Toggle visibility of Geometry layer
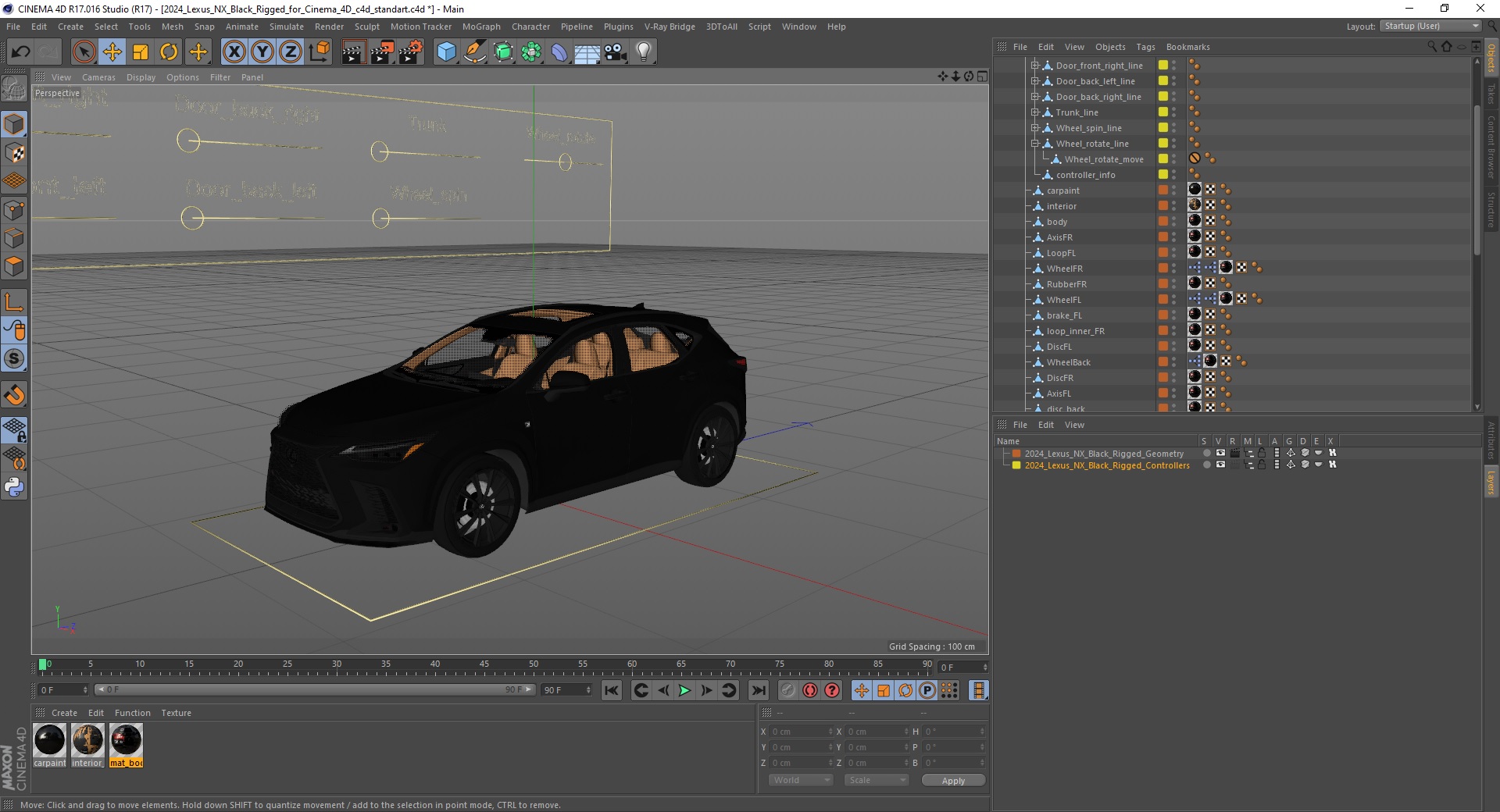The image size is (1500, 812). (1220, 453)
